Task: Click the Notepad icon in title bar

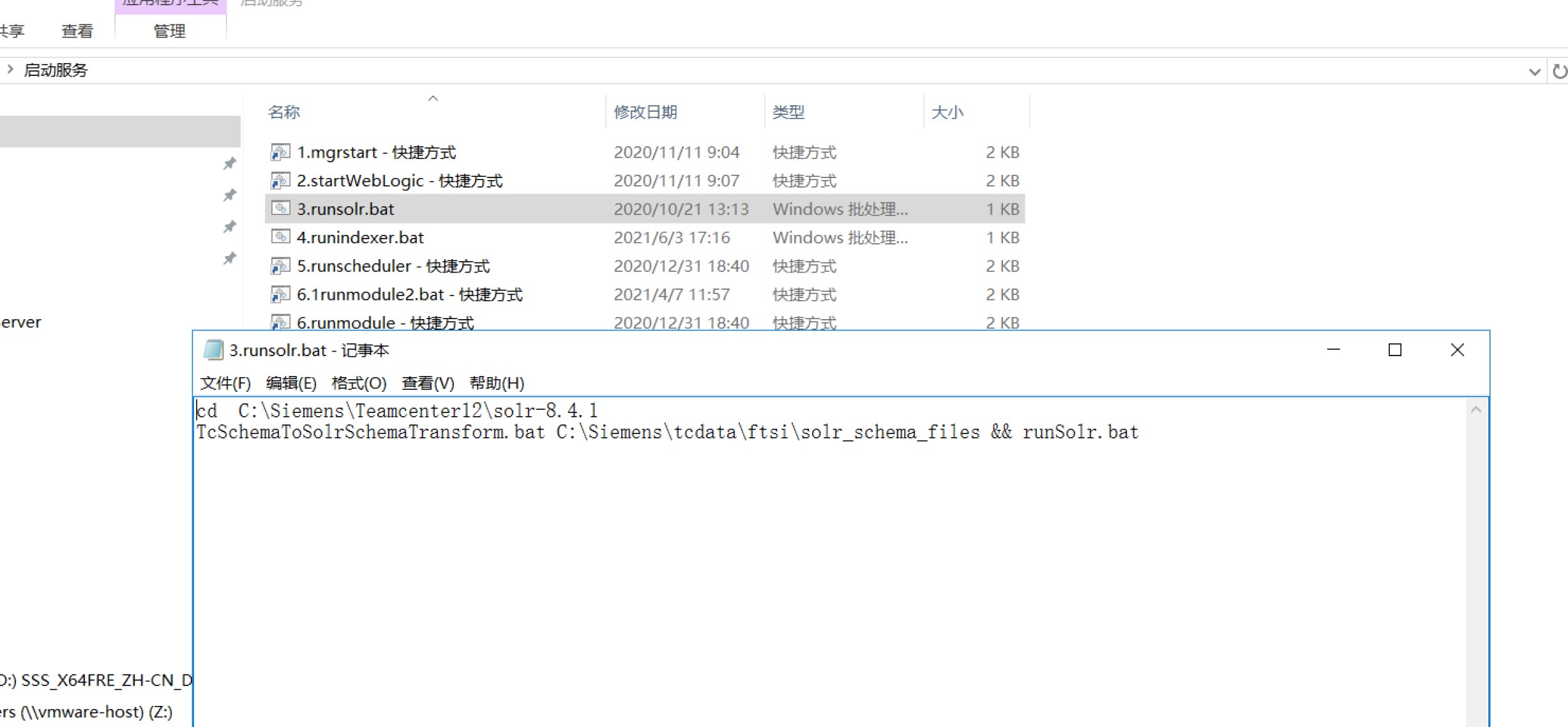Action: click(213, 350)
